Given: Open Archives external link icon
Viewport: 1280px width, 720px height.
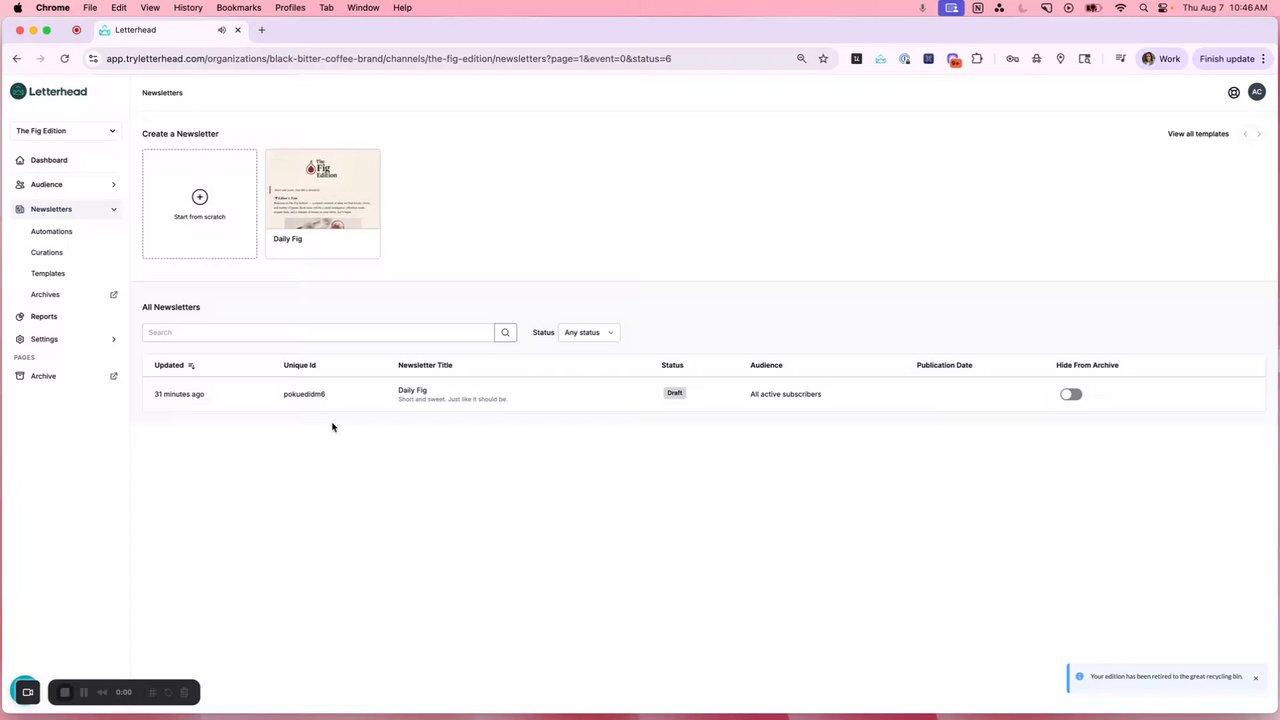Looking at the screenshot, I should click(113, 295).
